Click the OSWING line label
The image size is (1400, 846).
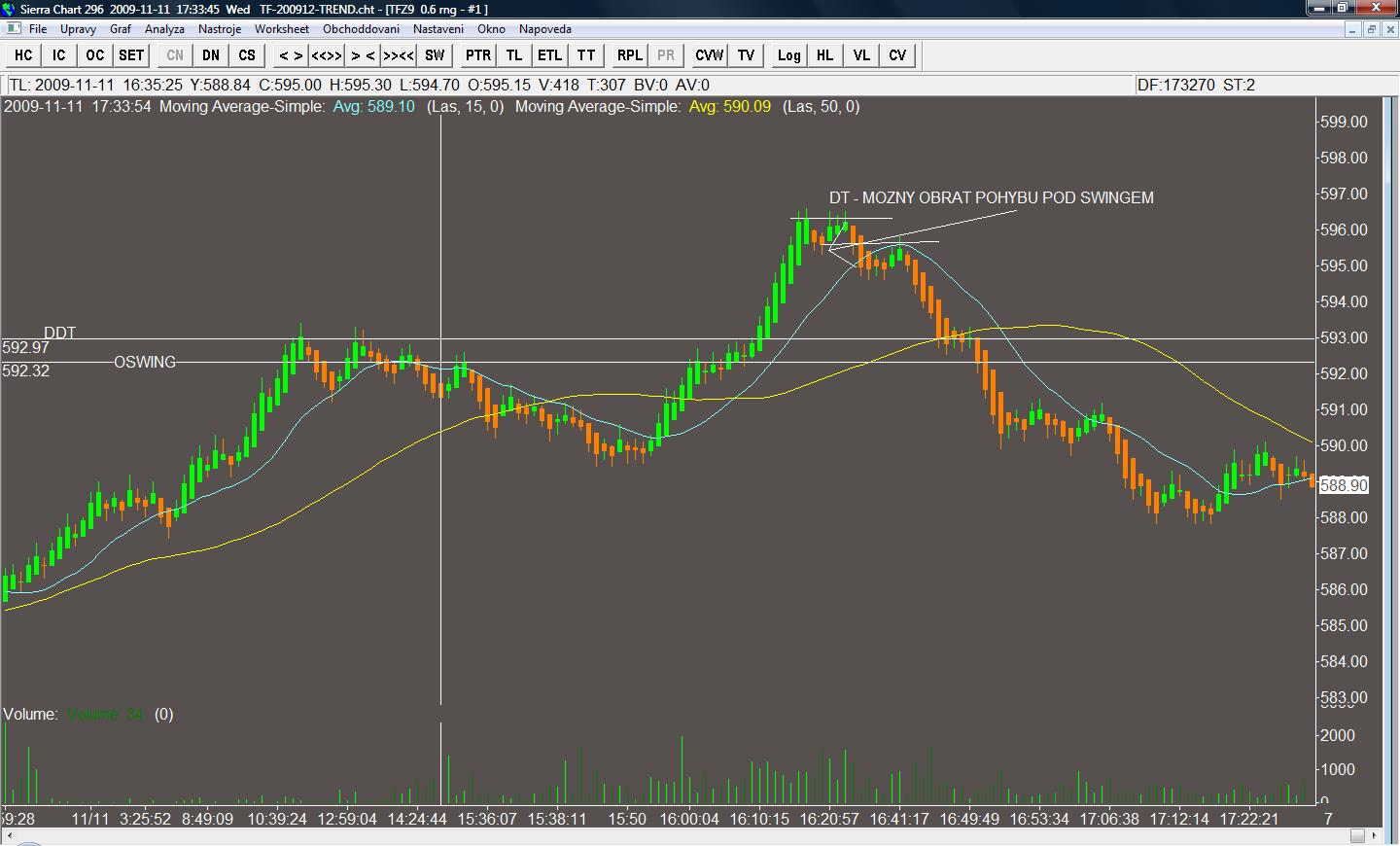click(x=145, y=362)
